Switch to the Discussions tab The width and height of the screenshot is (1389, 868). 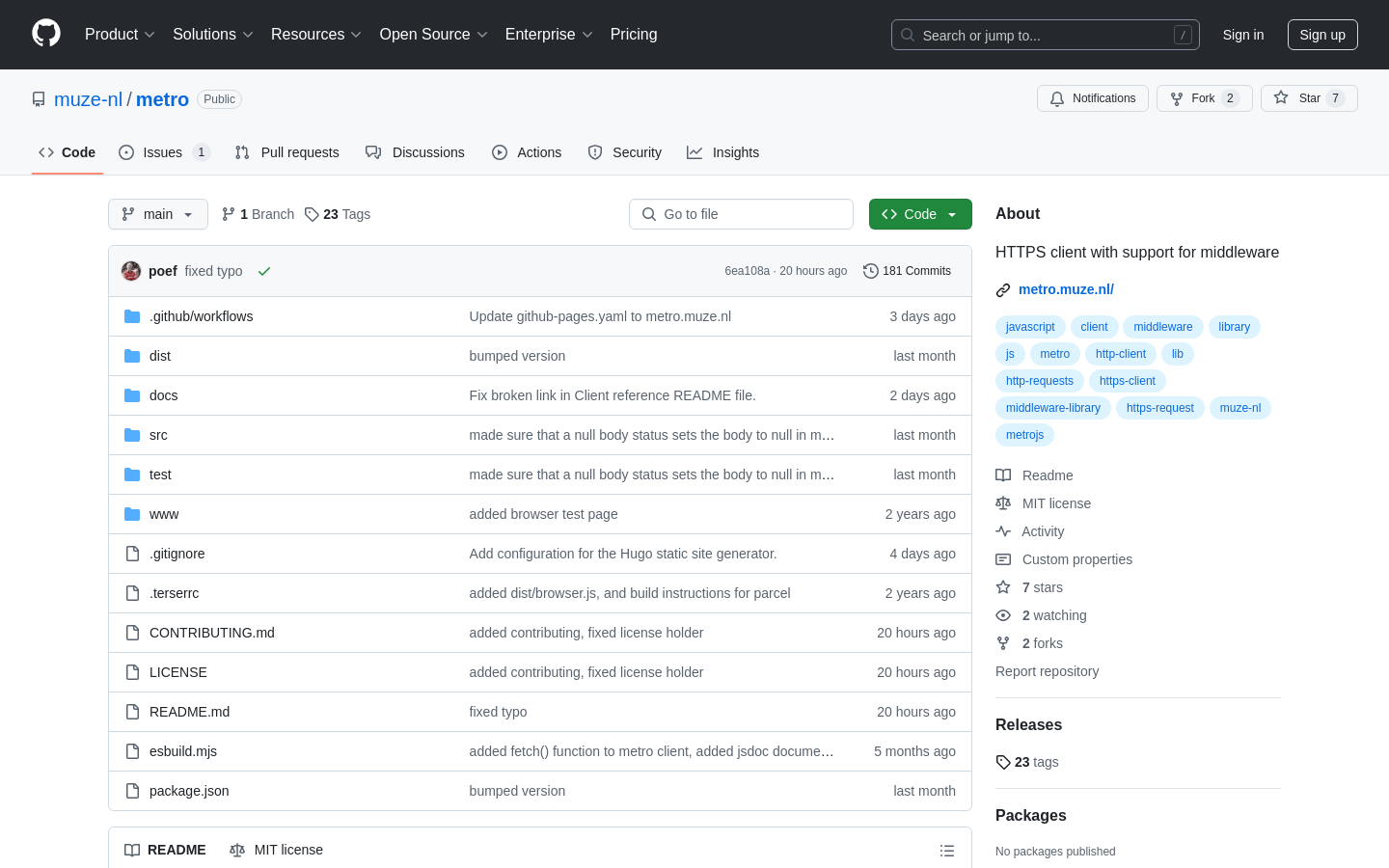(x=415, y=152)
